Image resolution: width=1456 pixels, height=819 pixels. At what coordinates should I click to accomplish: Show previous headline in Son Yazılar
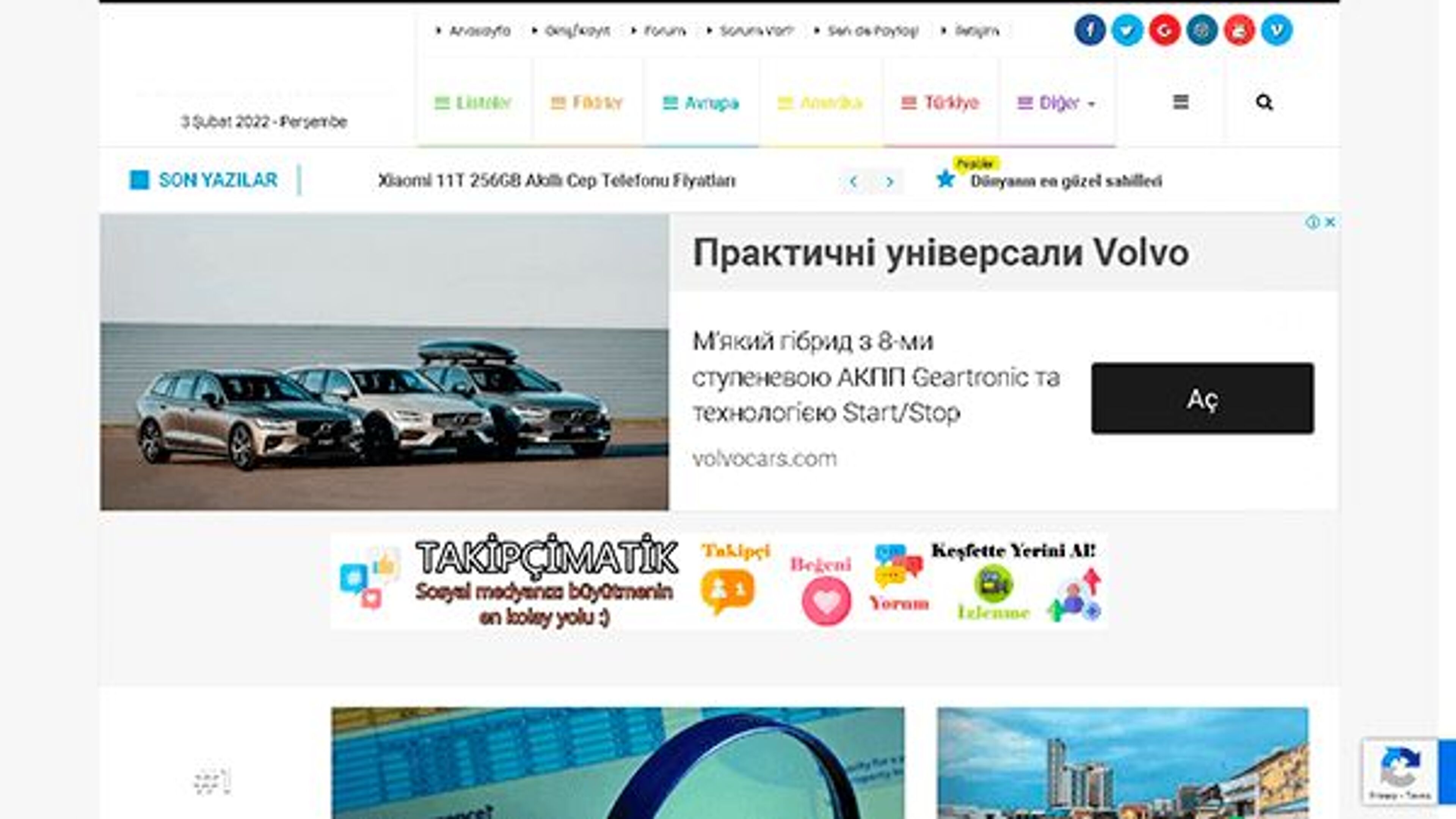[854, 182]
